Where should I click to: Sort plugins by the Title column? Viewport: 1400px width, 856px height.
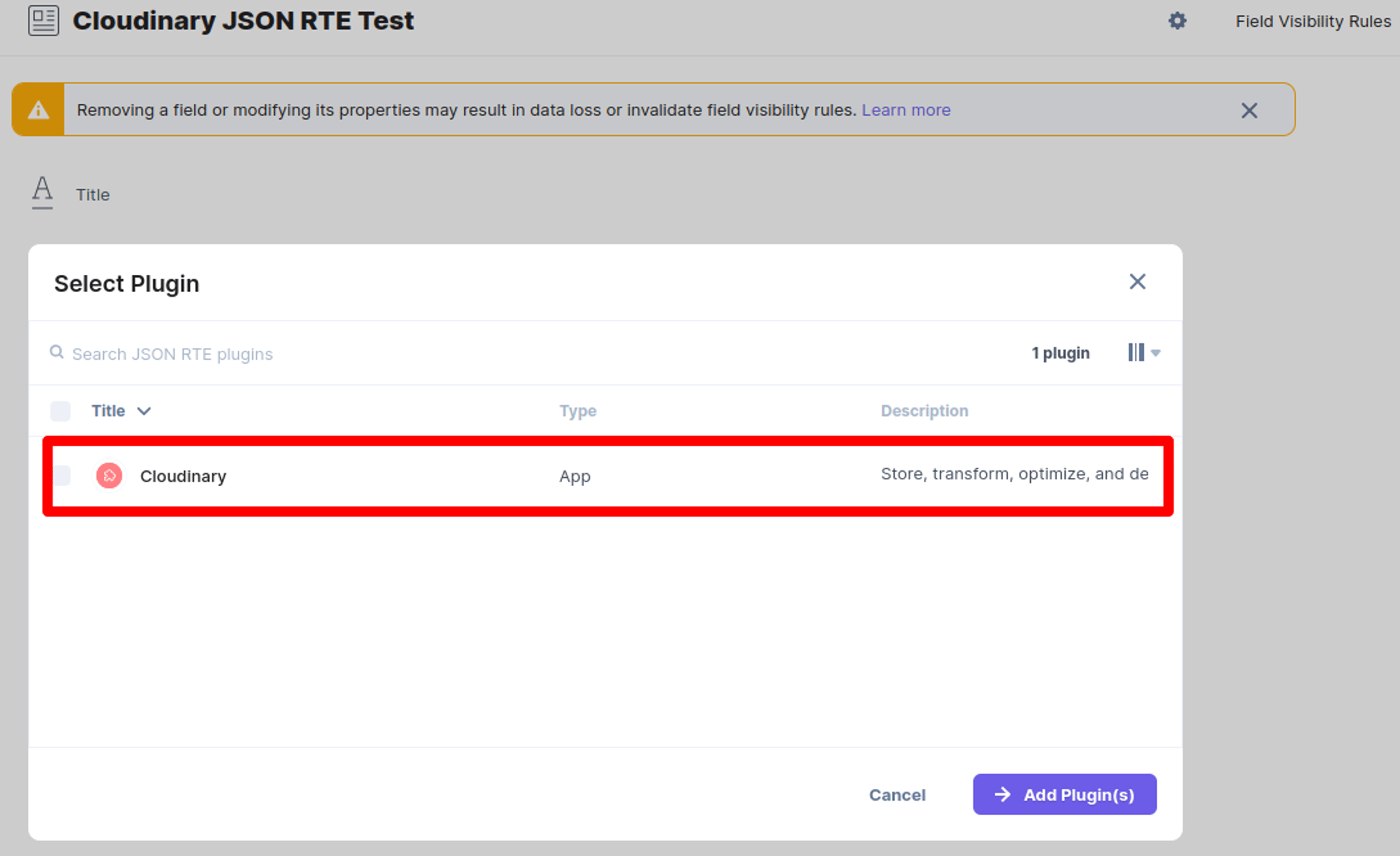click(x=121, y=411)
